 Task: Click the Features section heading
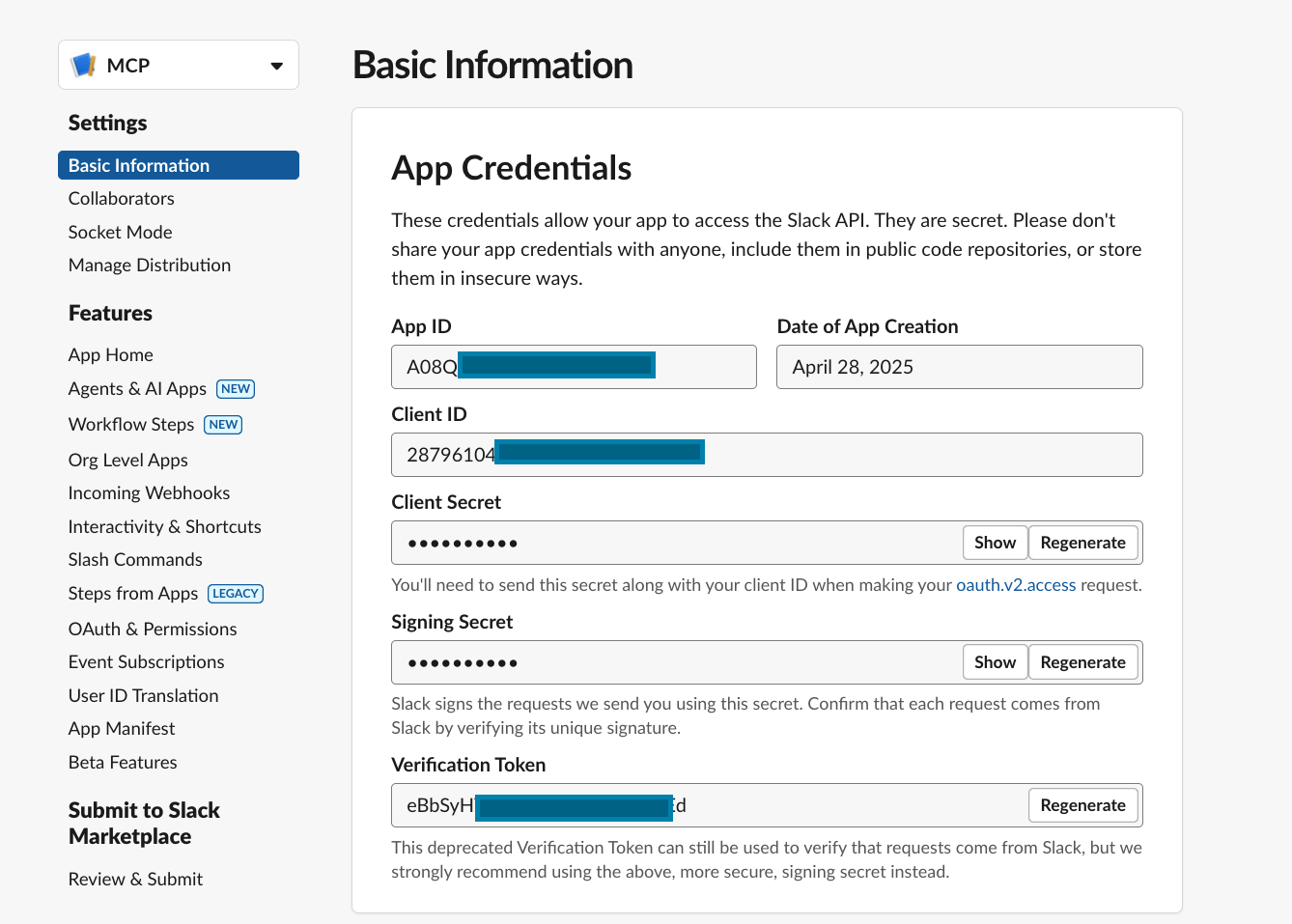click(x=110, y=313)
